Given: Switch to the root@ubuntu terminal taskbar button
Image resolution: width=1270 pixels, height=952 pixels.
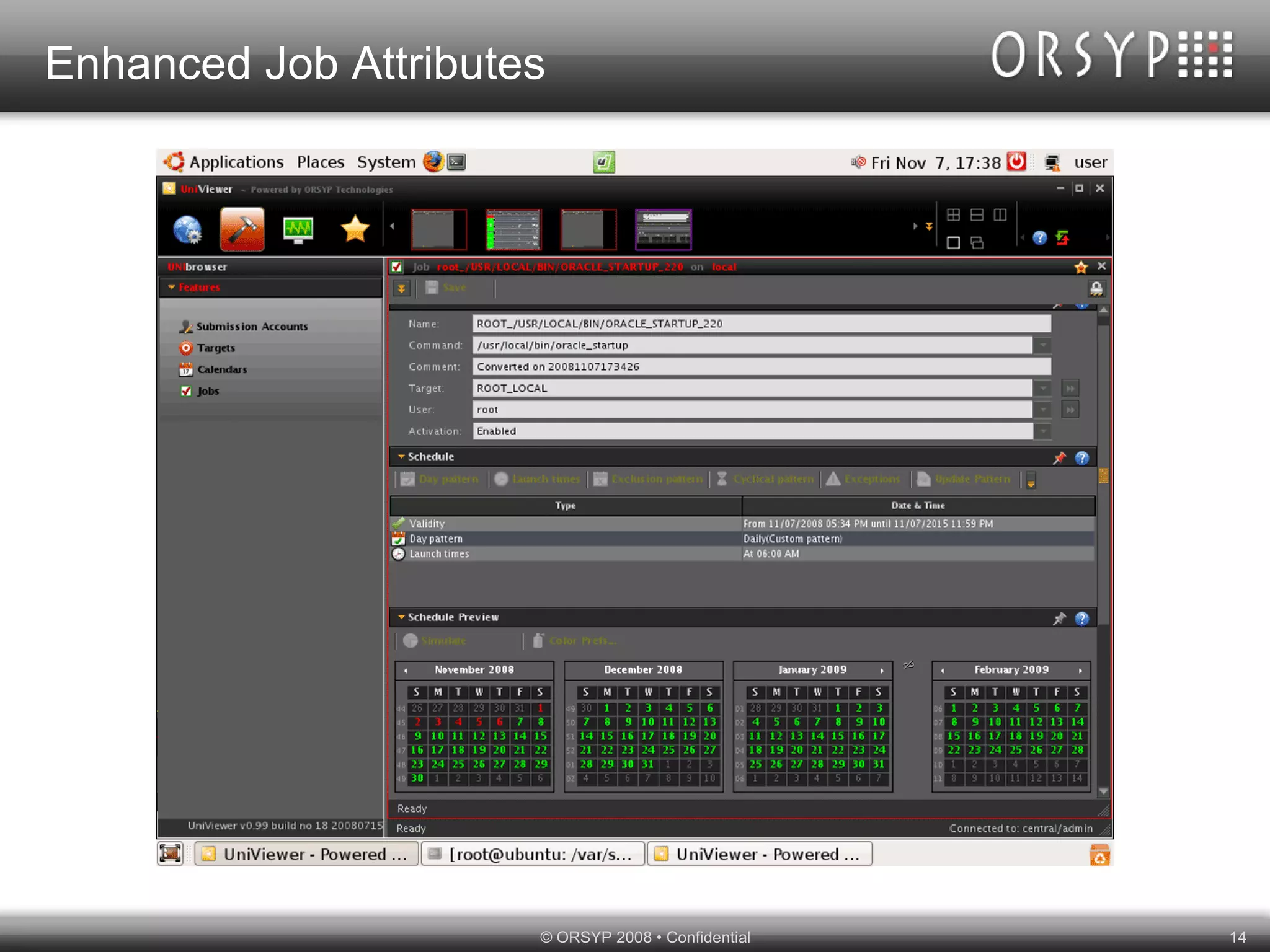Looking at the screenshot, I should point(533,854).
